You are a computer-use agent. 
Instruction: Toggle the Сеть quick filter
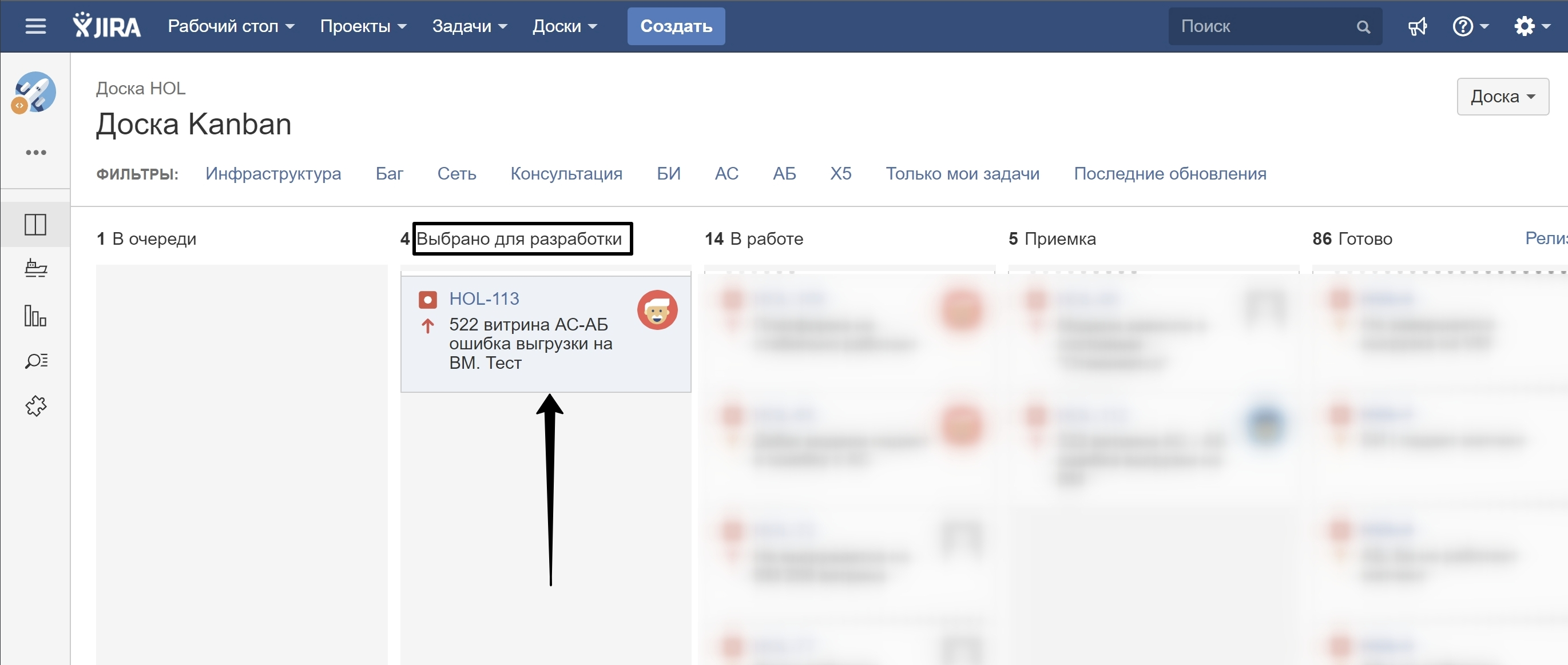pos(456,174)
